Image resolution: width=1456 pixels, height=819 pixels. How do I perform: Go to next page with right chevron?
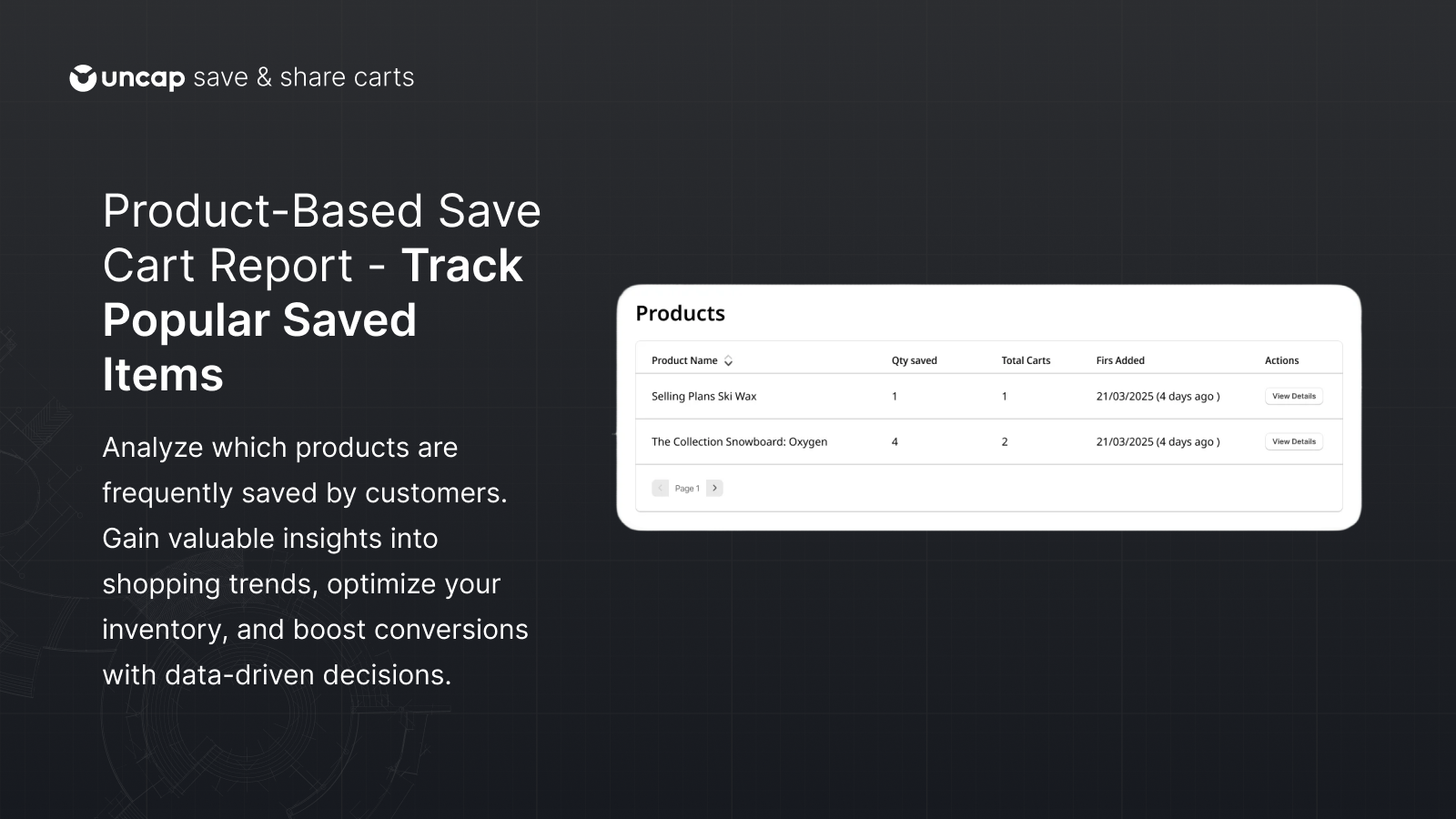tap(715, 489)
